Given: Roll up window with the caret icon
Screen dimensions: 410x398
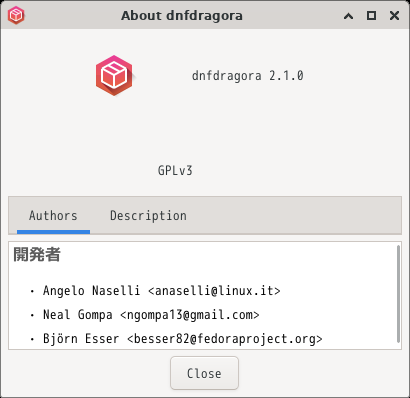Looking at the screenshot, I should (x=348, y=16).
